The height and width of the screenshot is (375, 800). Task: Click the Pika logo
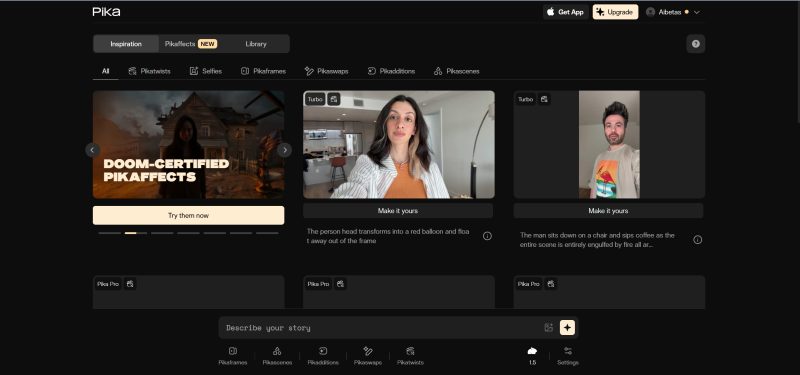106,12
